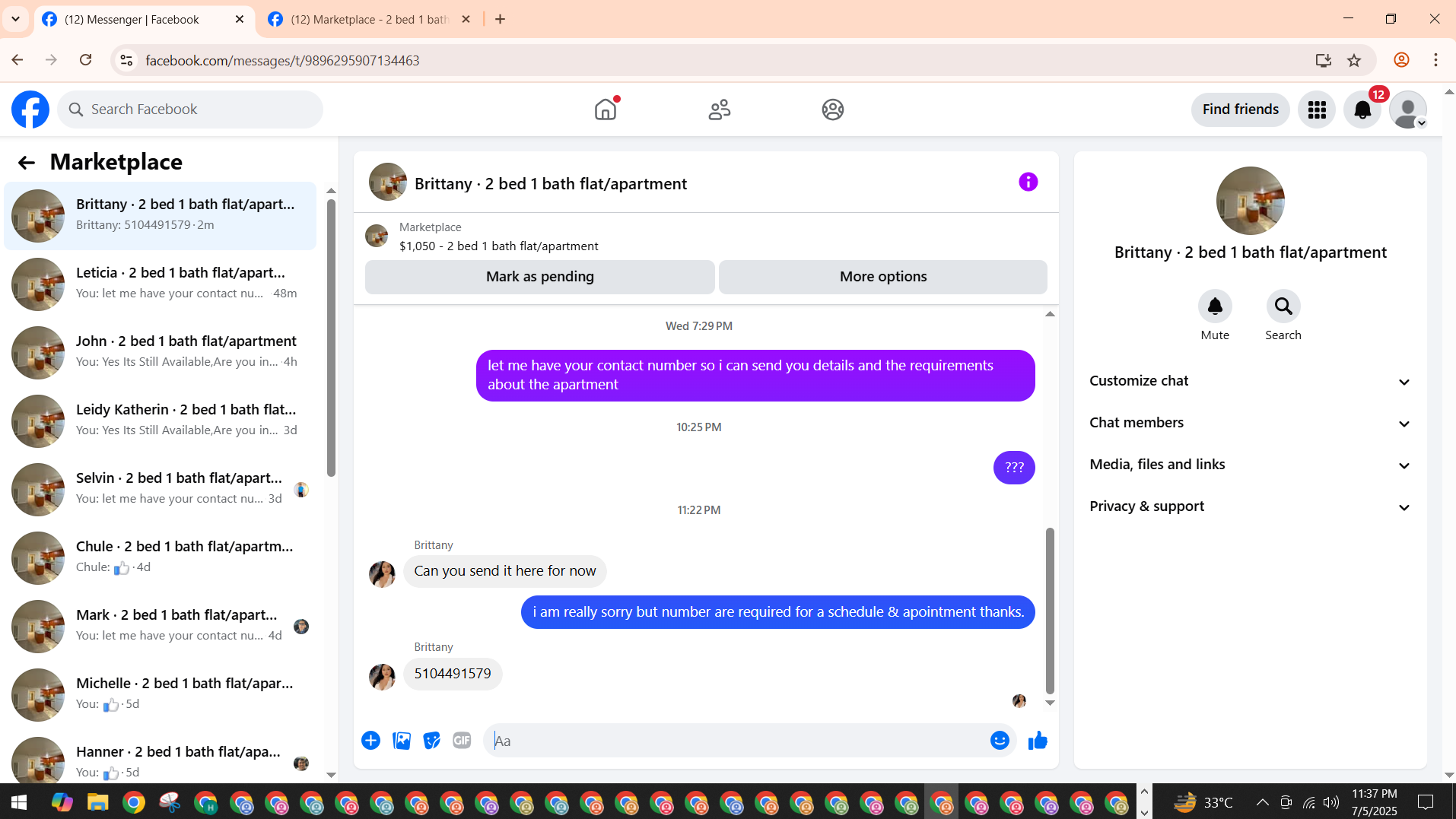Expand Privacy & support section

coord(1251,506)
